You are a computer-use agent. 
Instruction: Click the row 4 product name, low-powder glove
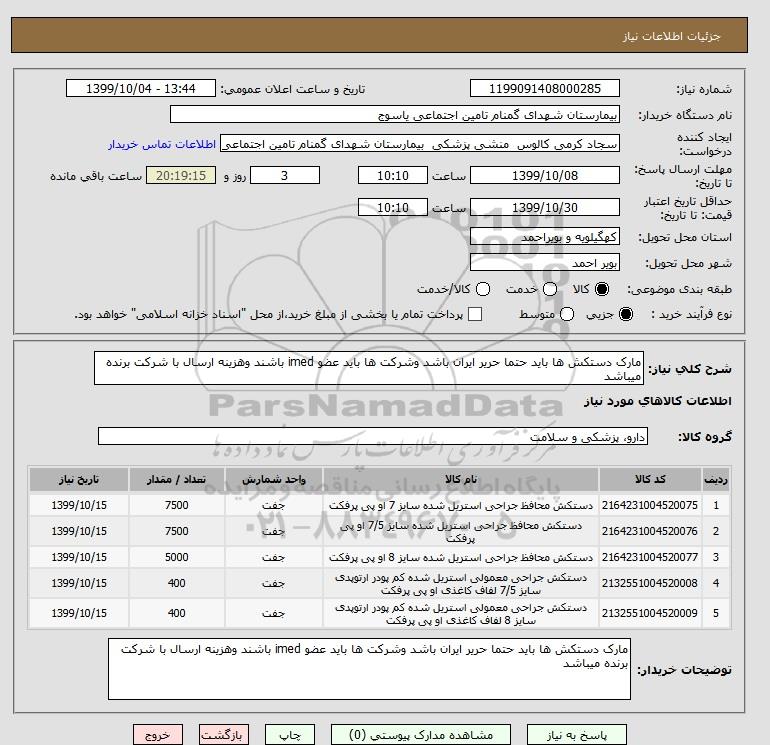pos(461,583)
